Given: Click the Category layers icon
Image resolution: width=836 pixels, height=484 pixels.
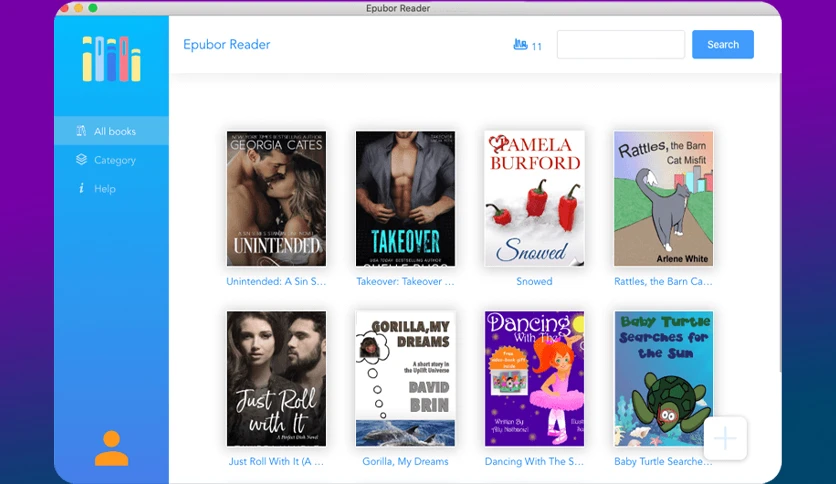Looking at the screenshot, I should pos(81,159).
